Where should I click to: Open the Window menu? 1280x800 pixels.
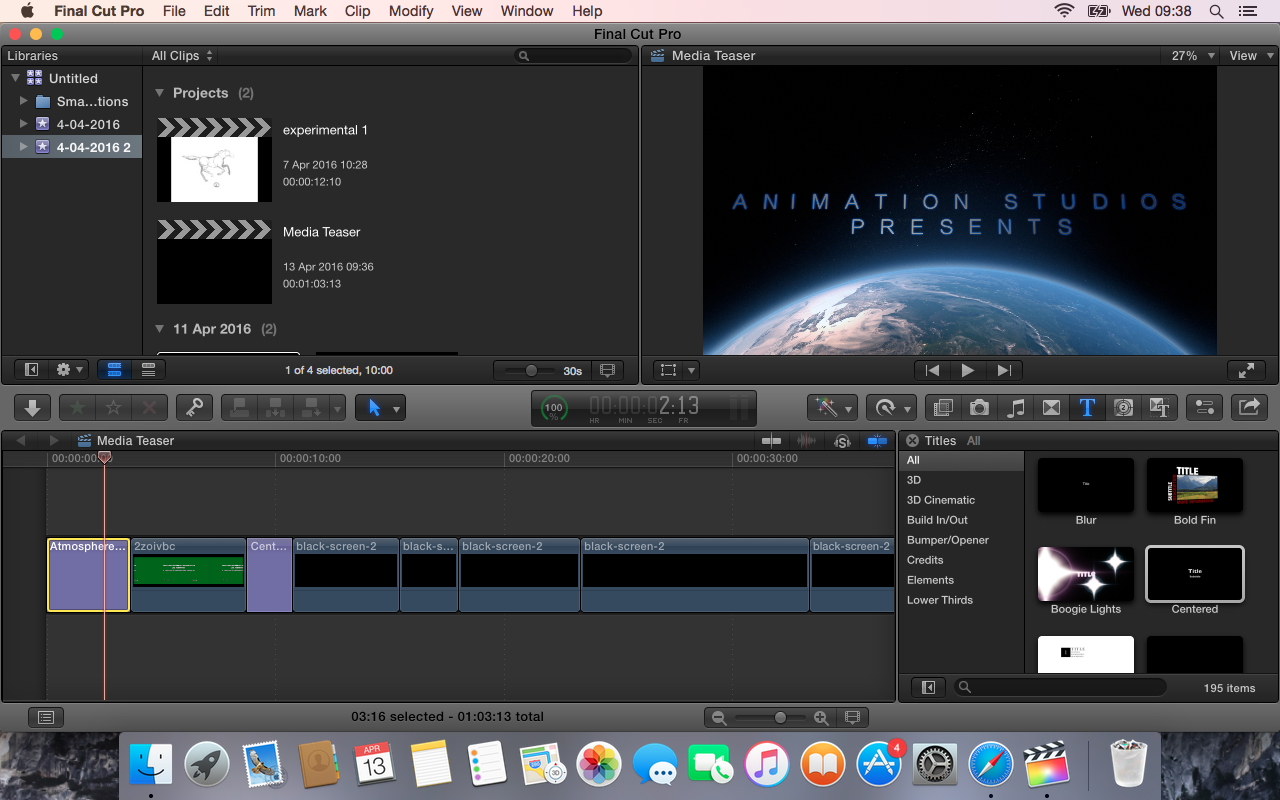527,11
